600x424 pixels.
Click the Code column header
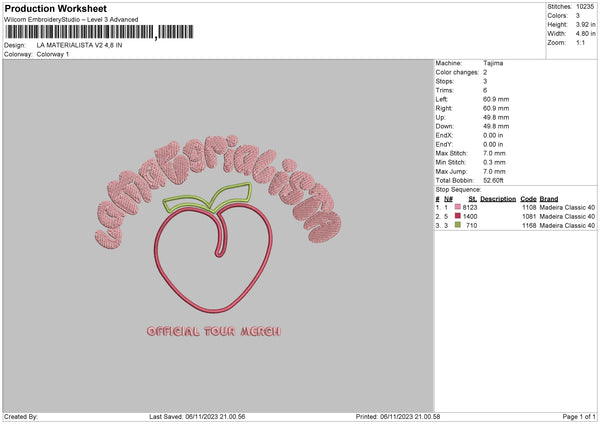528,199
